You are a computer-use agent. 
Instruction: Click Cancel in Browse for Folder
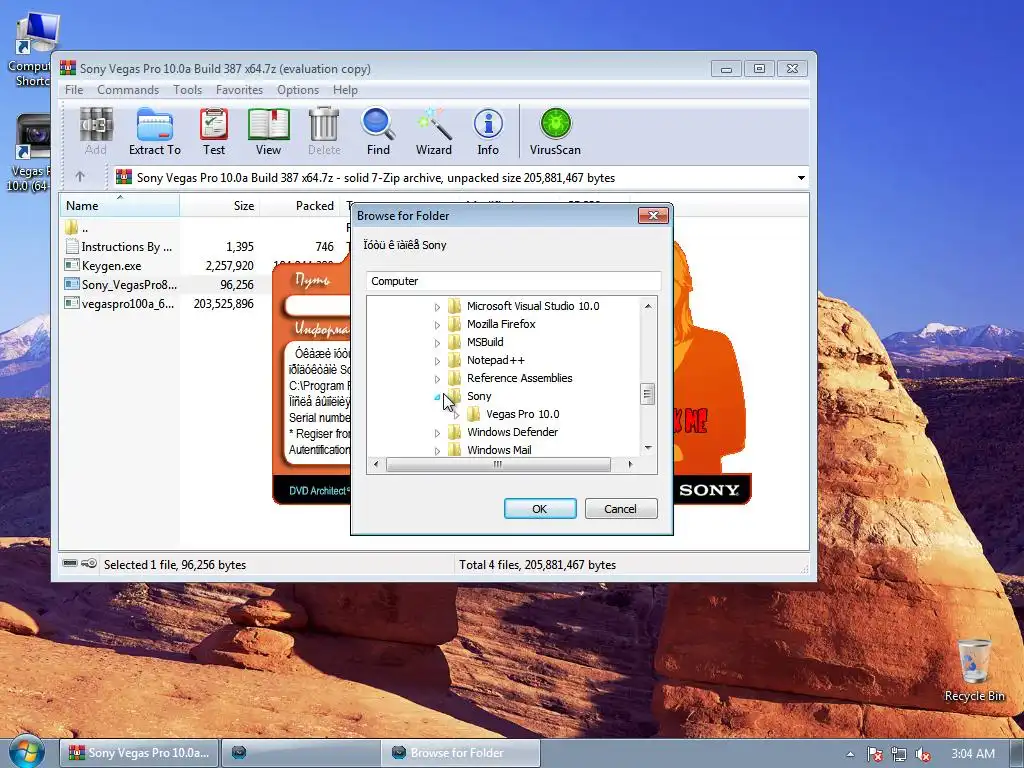pyautogui.click(x=620, y=509)
